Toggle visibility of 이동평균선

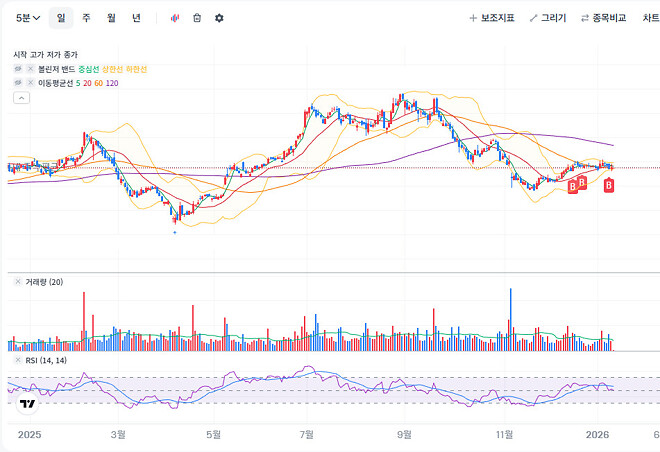point(18,83)
